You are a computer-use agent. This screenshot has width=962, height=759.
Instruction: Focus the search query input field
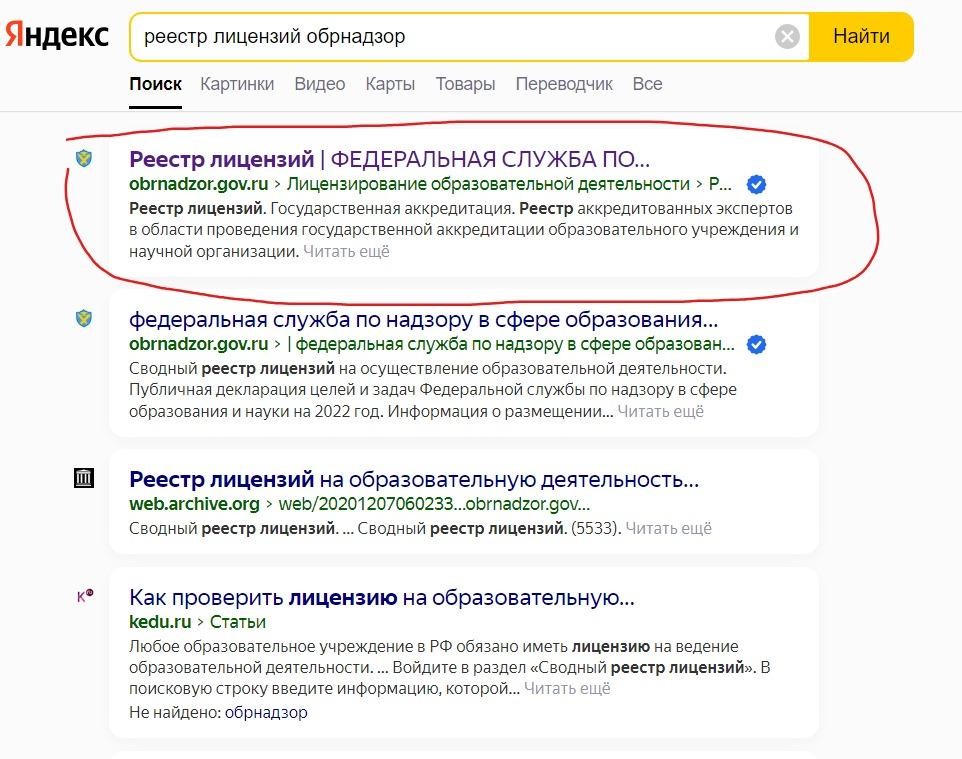tap(450, 37)
